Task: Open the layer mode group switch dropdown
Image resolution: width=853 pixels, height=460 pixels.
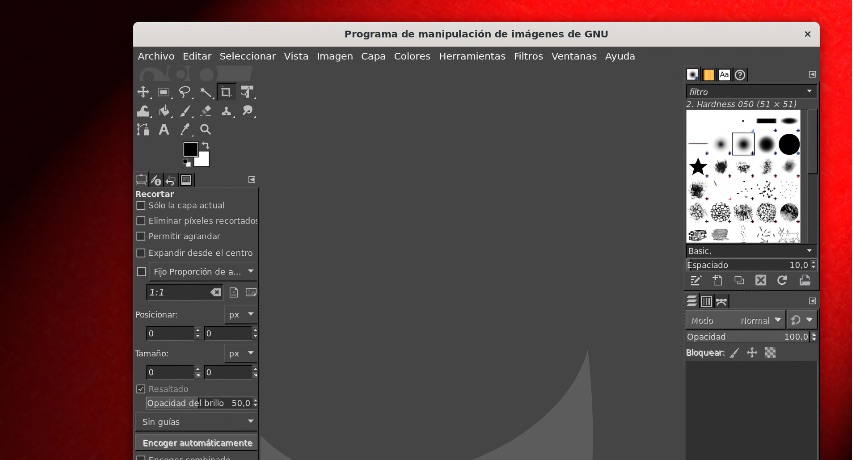Action: click(801, 320)
